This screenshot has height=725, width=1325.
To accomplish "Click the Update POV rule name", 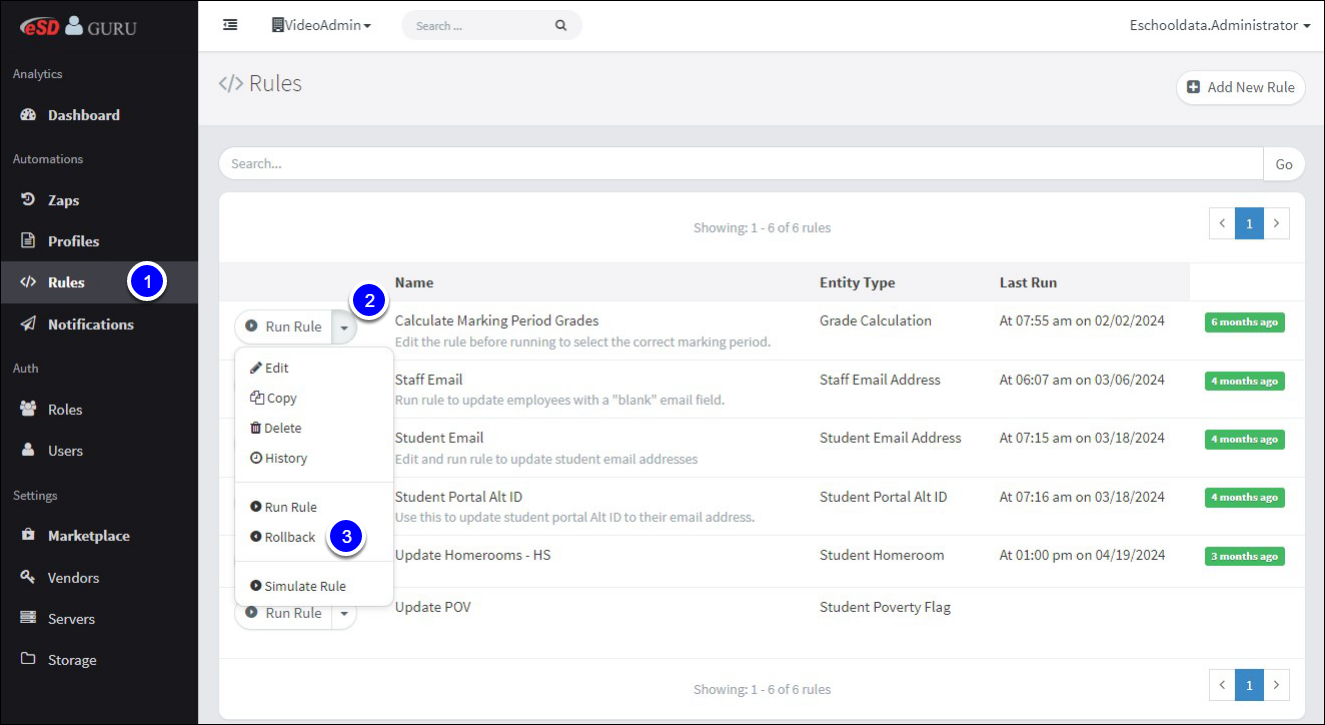I will pyautogui.click(x=433, y=607).
